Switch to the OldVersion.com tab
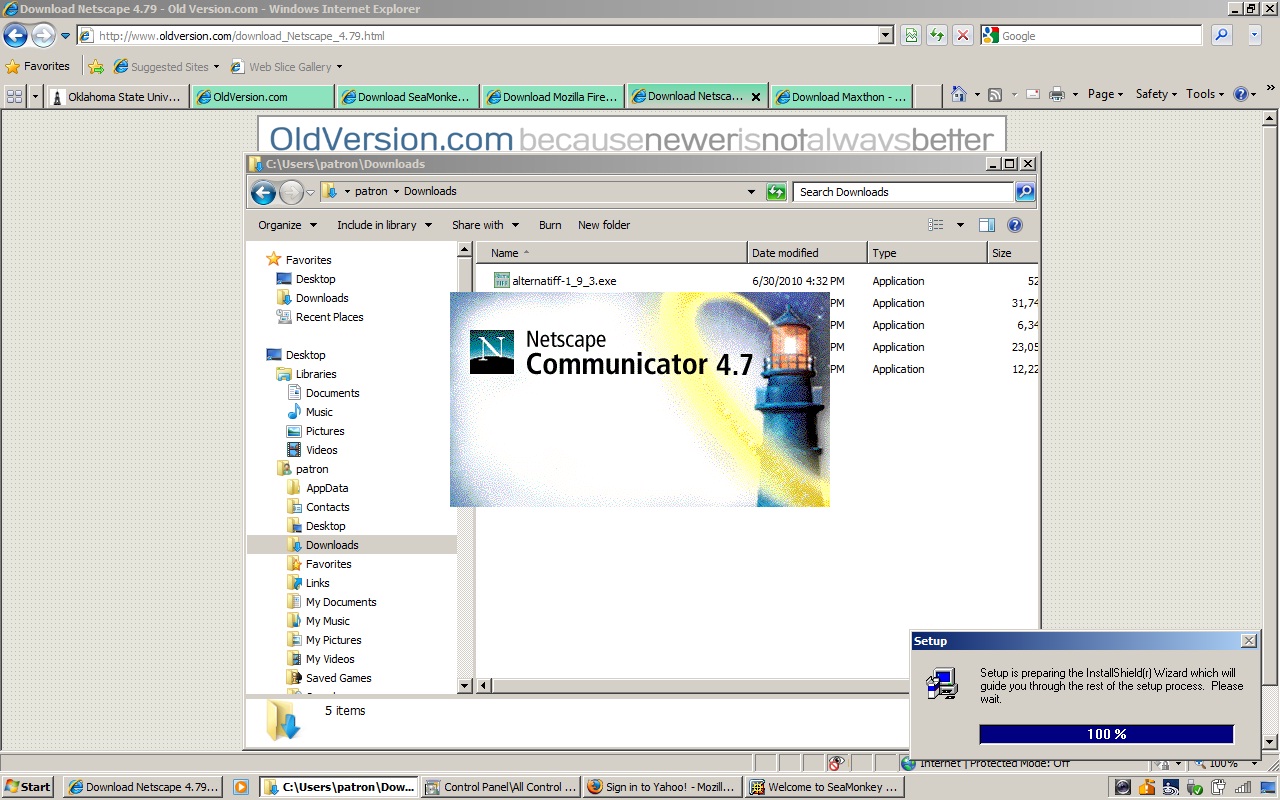 (261, 97)
